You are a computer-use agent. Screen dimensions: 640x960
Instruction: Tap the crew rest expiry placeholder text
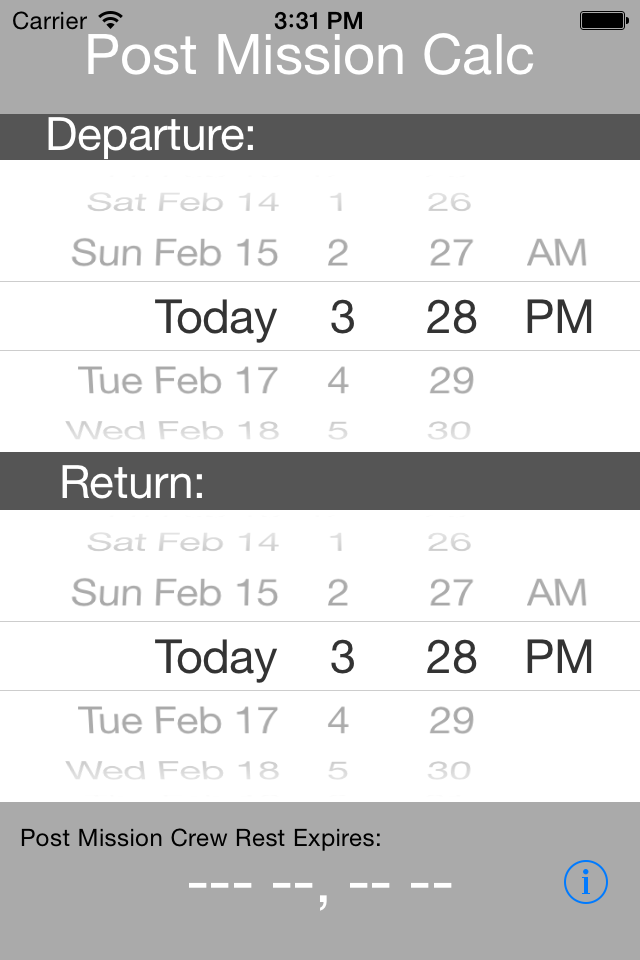[320, 885]
